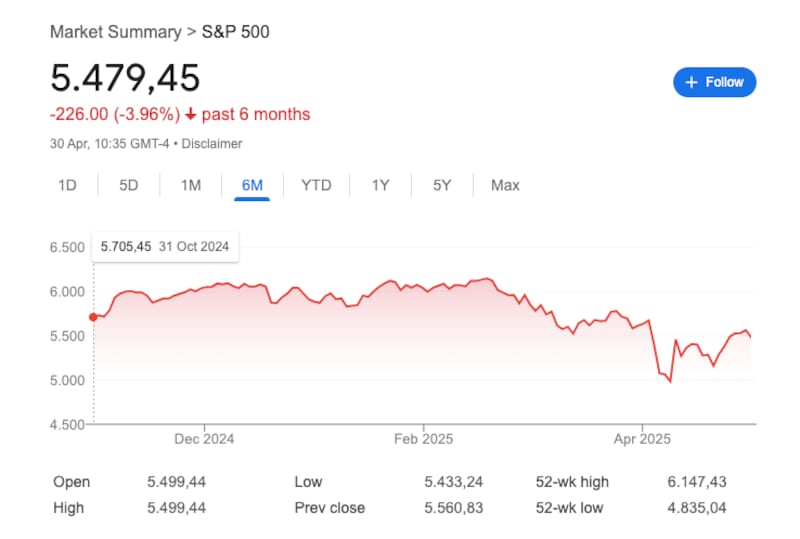Click the Market Summary breadcrumb
Viewport: 800px width, 539px height.
point(114,32)
